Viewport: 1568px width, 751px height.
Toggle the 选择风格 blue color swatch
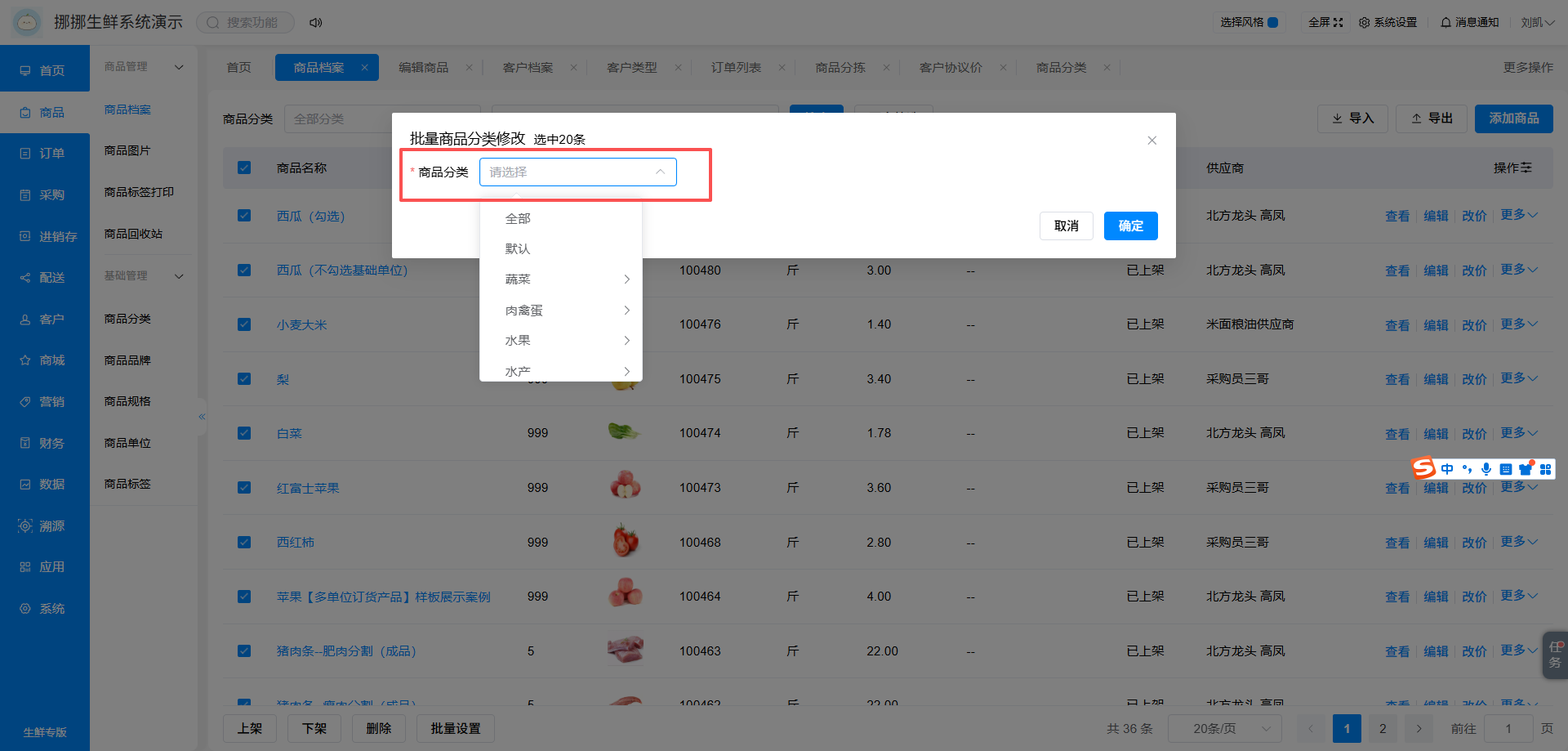(1272, 23)
